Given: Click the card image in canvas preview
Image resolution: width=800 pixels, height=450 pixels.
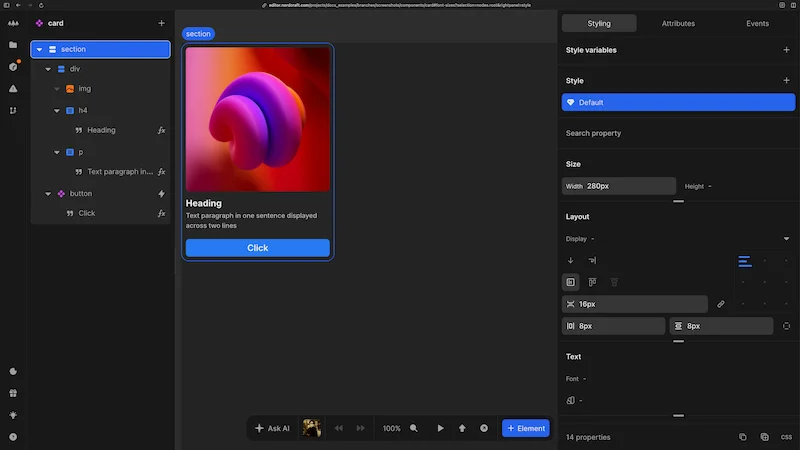Looking at the screenshot, I should click(258, 119).
